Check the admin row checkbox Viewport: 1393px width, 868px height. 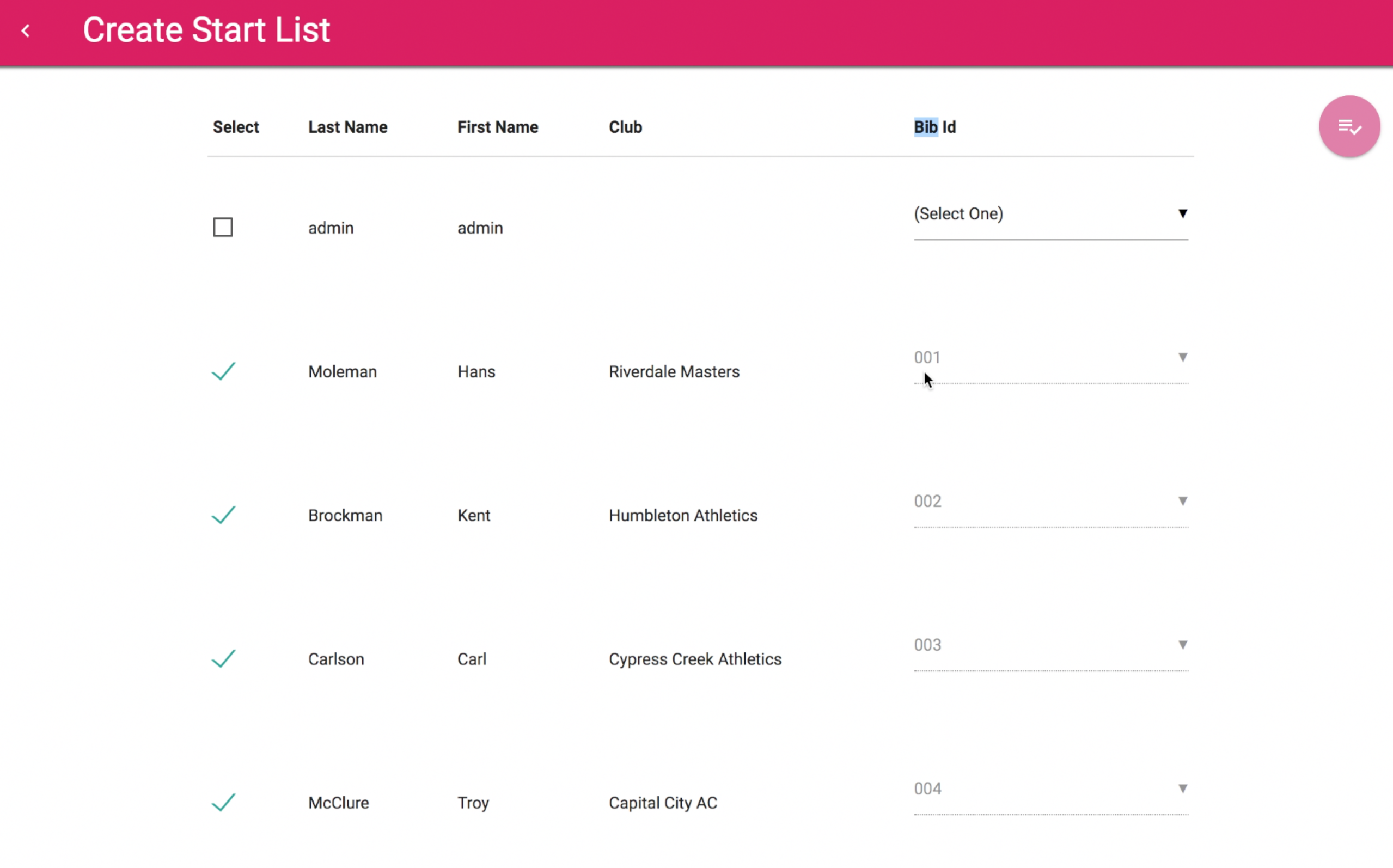223,227
